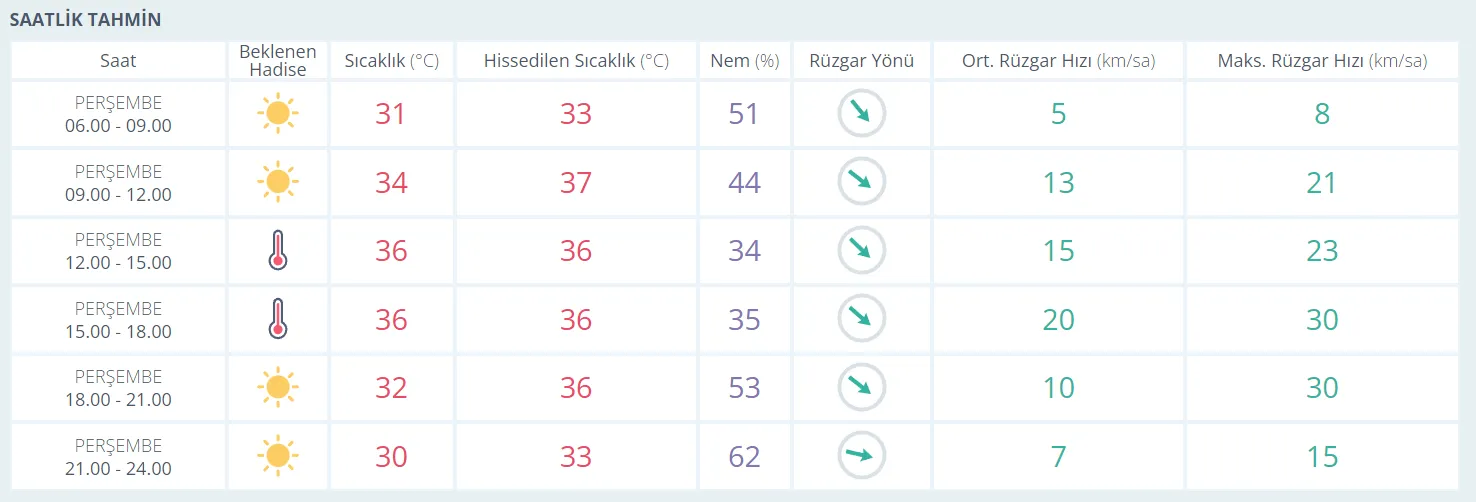Click the sunny icon for 18.00 - 21.00
1476x502 pixels.
pyautogui.click(x=278, y=387)
